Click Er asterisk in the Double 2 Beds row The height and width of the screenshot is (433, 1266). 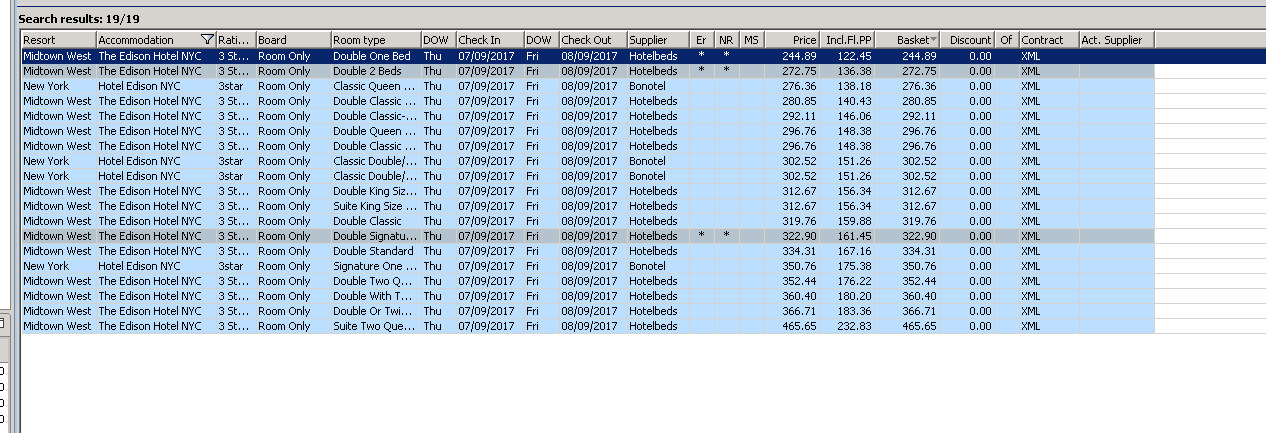[x=702, y=71]
